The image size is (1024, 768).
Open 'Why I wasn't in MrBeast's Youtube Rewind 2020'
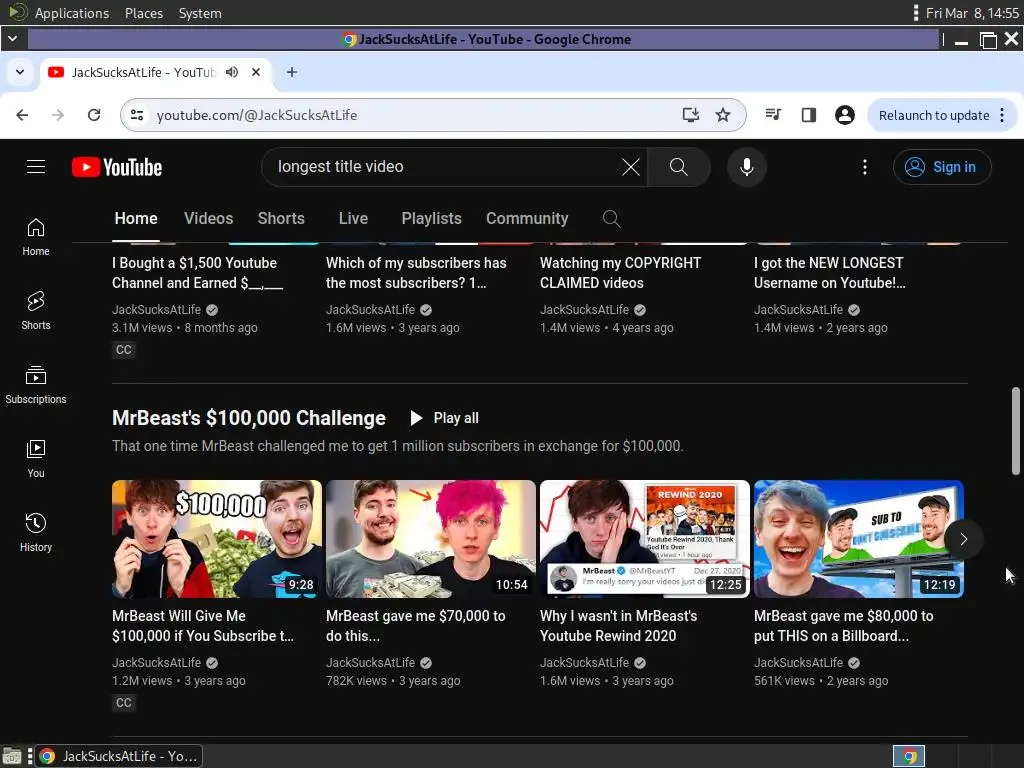618,626
